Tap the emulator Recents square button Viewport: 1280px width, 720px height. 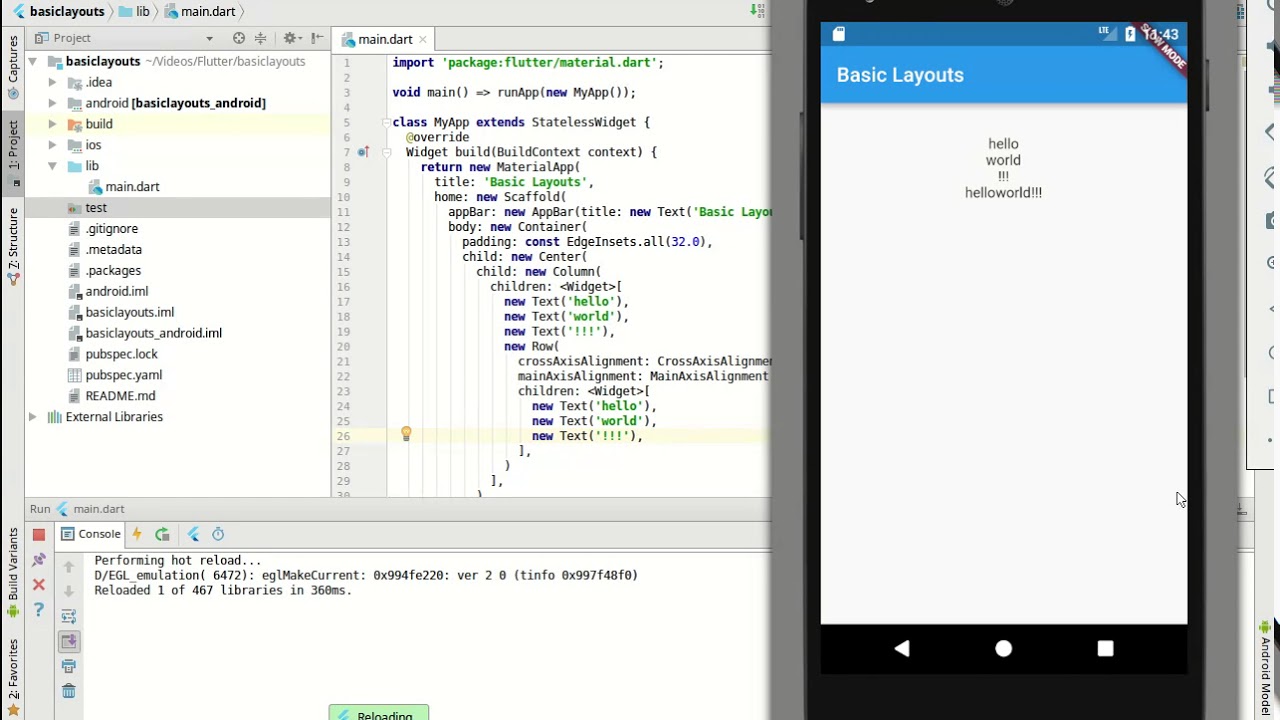point(1105,648)
